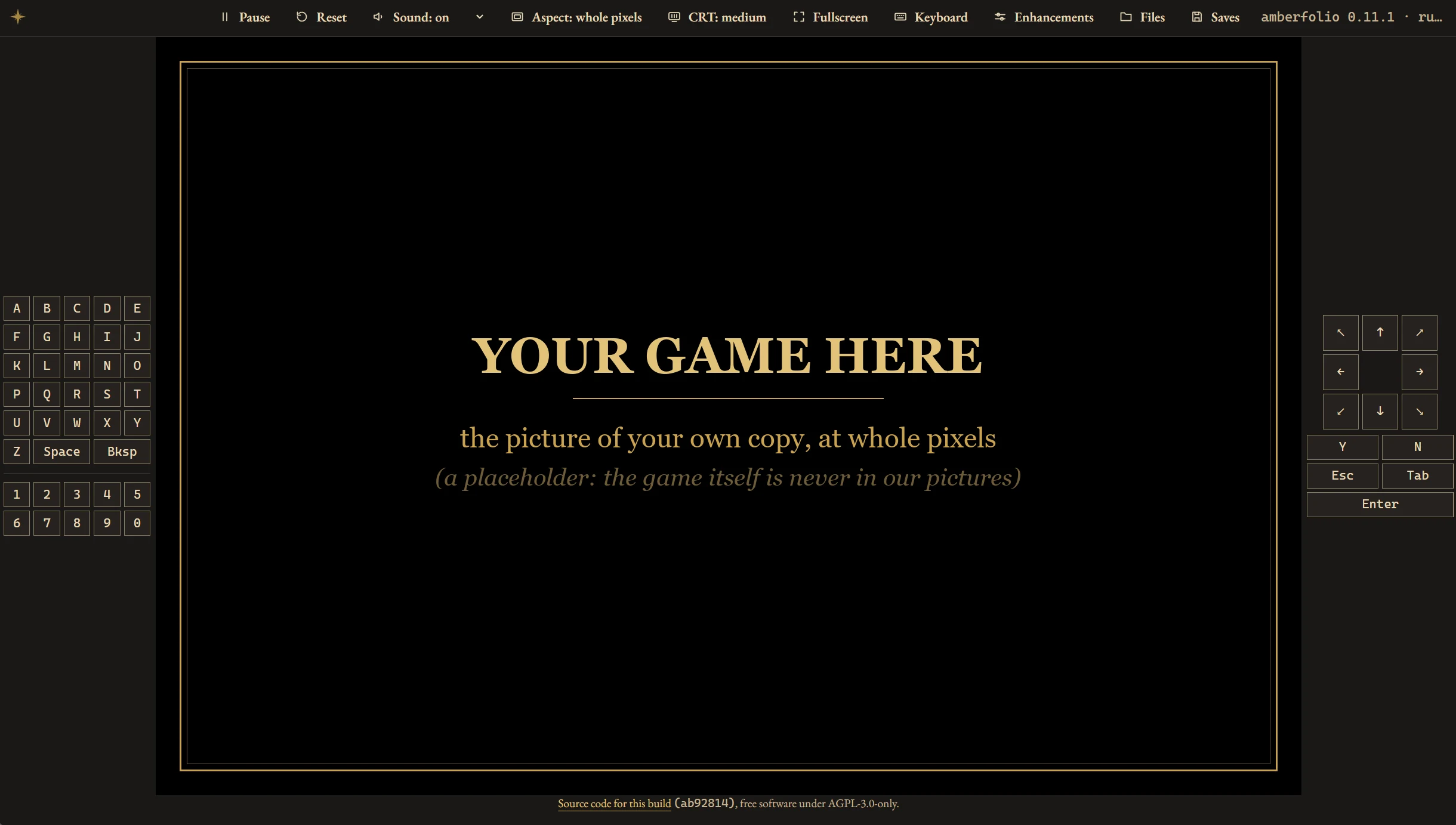The image size is (1456, 825).
Task: Tap letter Q on virtual keyboard
Action: [47, 394]
